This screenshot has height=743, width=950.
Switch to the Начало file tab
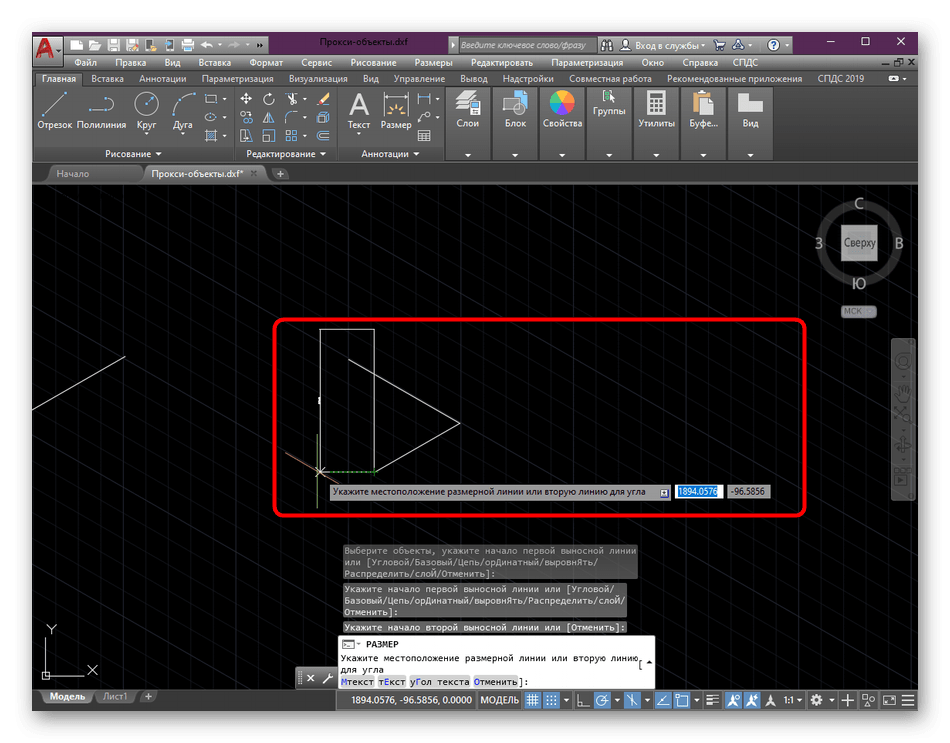click(73, 174)
